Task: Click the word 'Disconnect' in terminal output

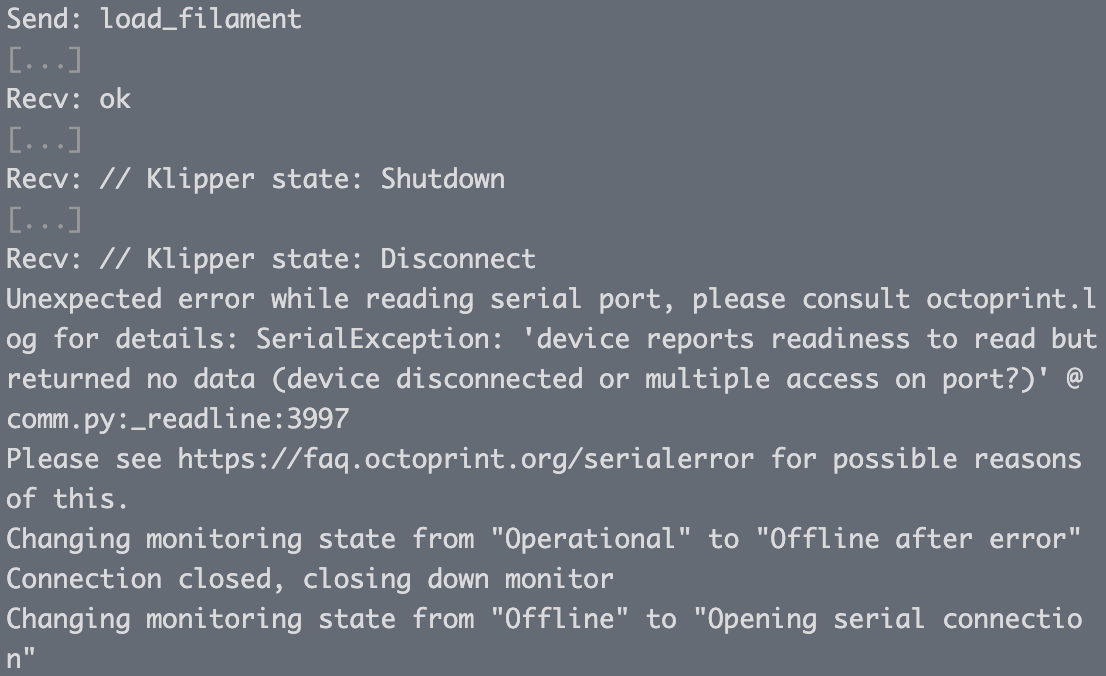Action: (x=458, y=259)
